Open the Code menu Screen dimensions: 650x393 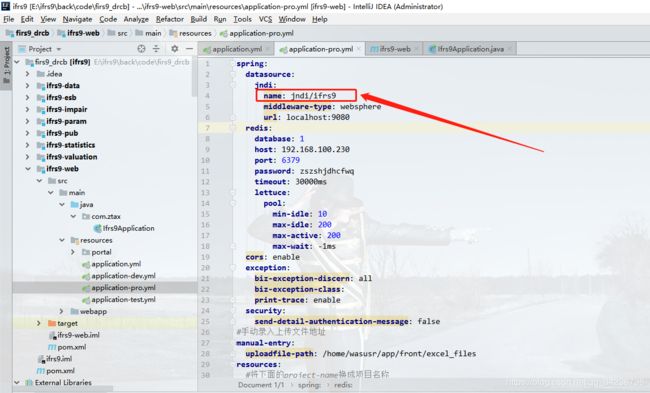[108, 19]
